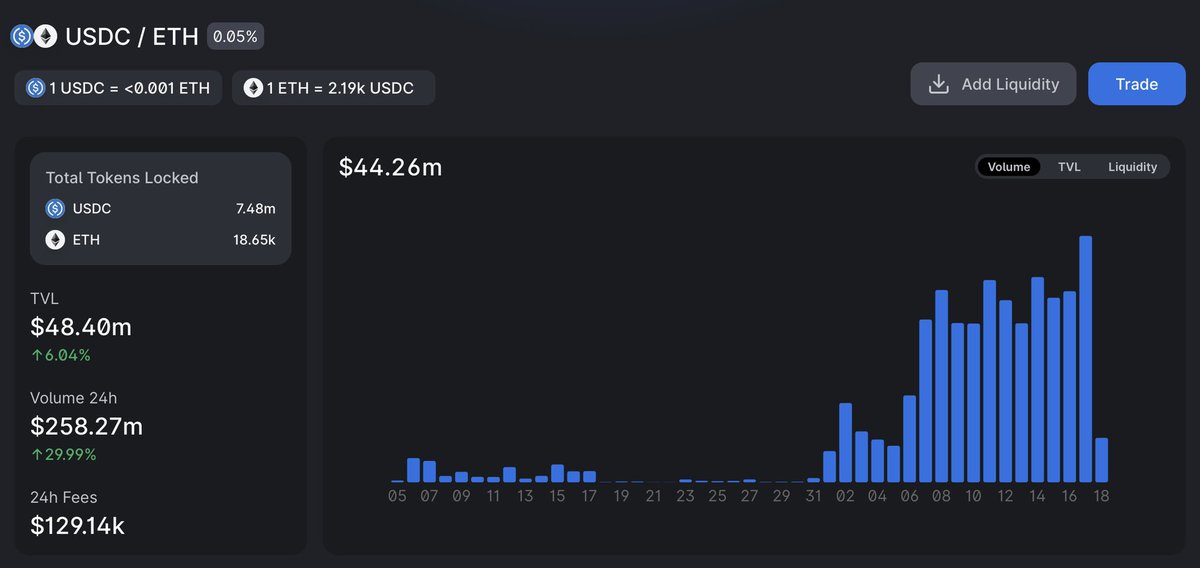Screen dimensions: 1200x568
Task: Click the USDC / ETH pair title
Action: click(x=132, y=37)
